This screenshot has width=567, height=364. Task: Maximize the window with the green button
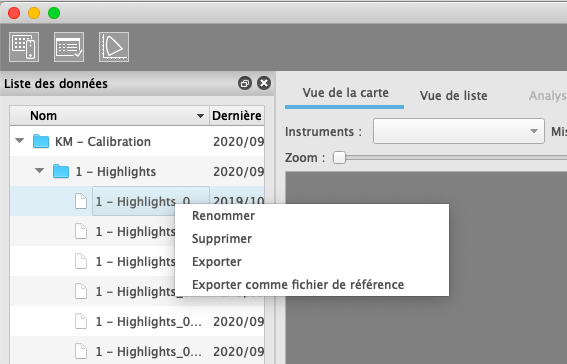54,13
